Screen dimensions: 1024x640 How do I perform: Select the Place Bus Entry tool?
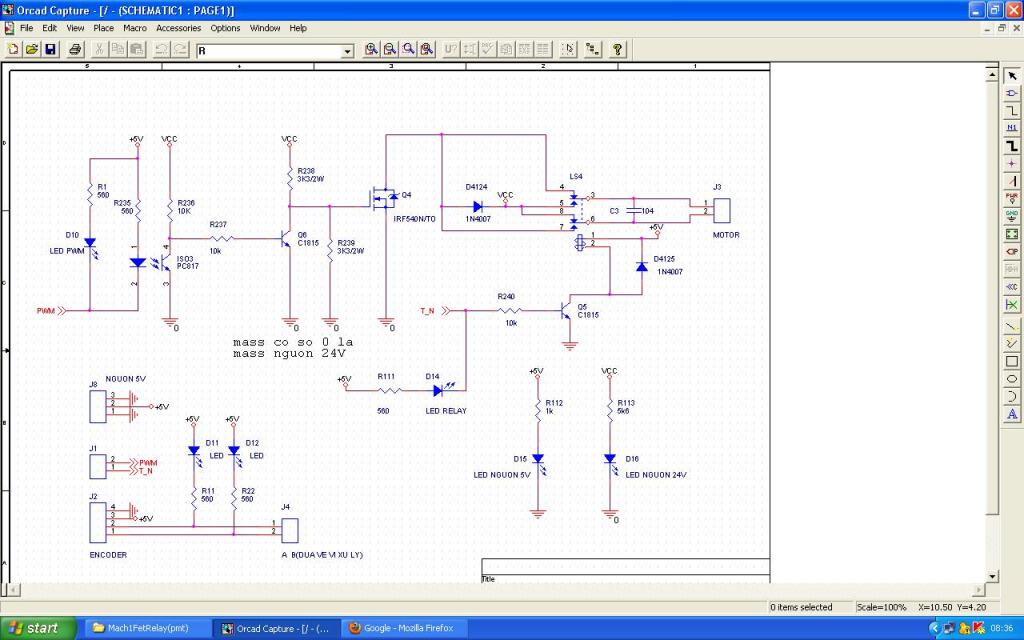click(x=1012, y=181)
